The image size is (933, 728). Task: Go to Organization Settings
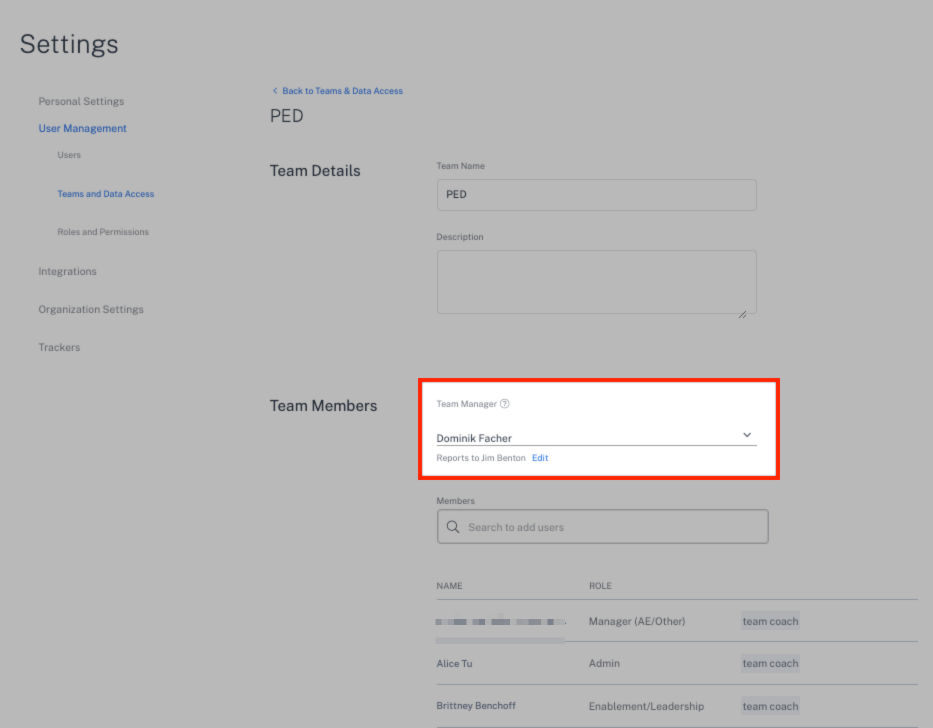pyautogui.click(x=91, y=309)
